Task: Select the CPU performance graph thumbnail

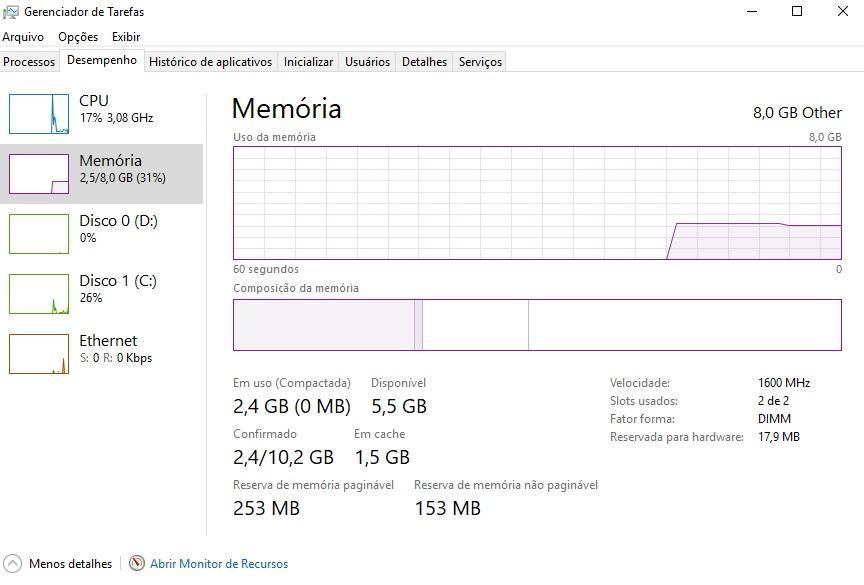Action: coord(39,114)
